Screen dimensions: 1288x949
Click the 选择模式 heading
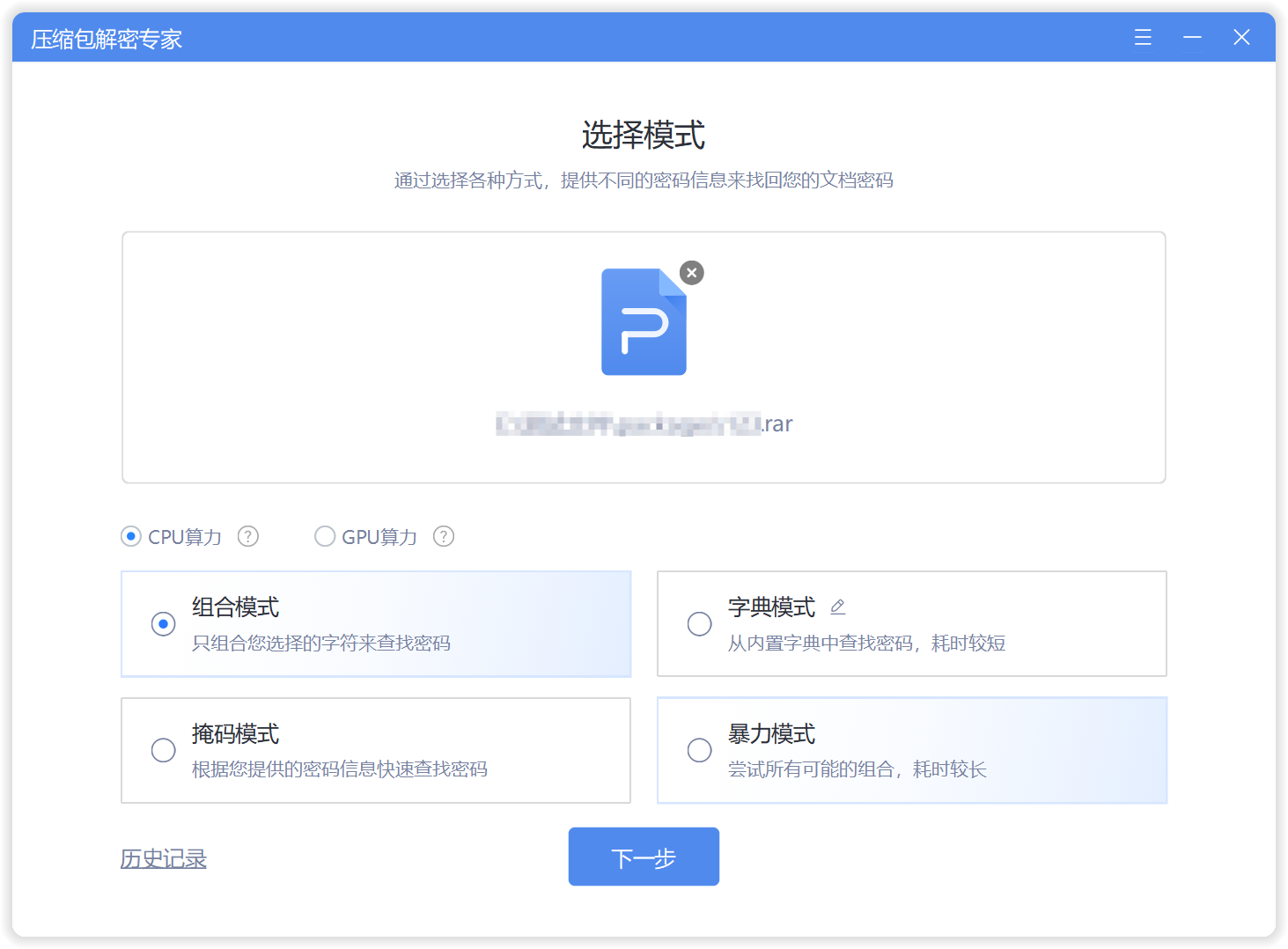[x=644, y=136]
